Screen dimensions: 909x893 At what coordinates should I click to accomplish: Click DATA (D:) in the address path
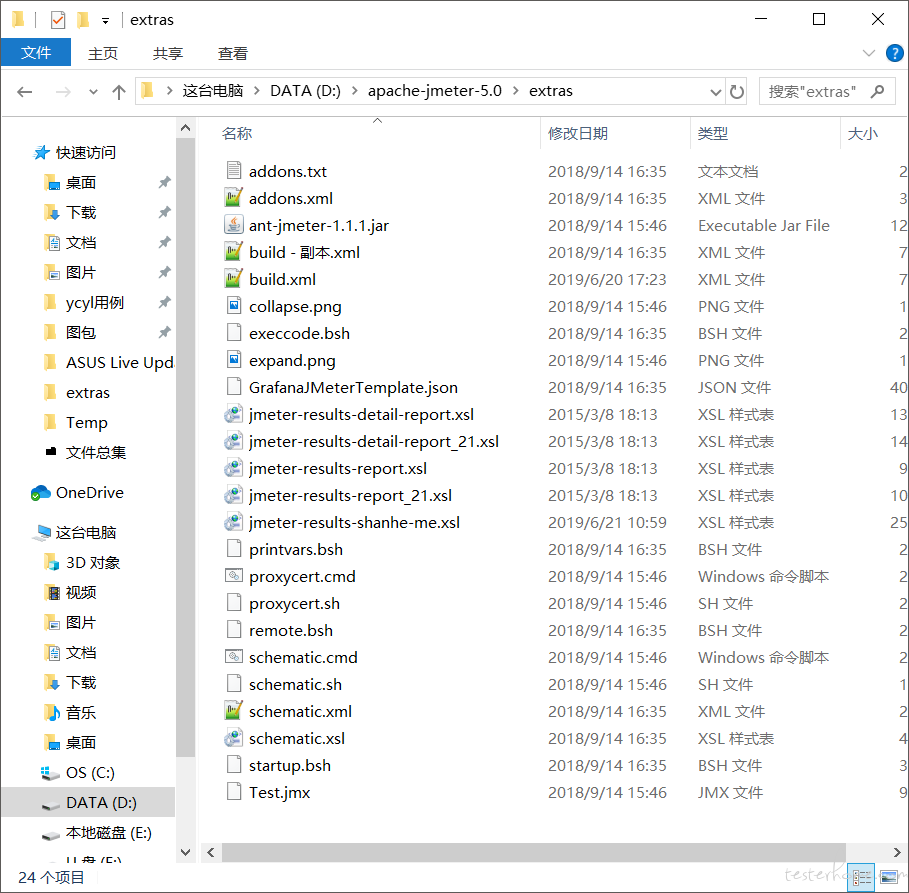(306, 91)
